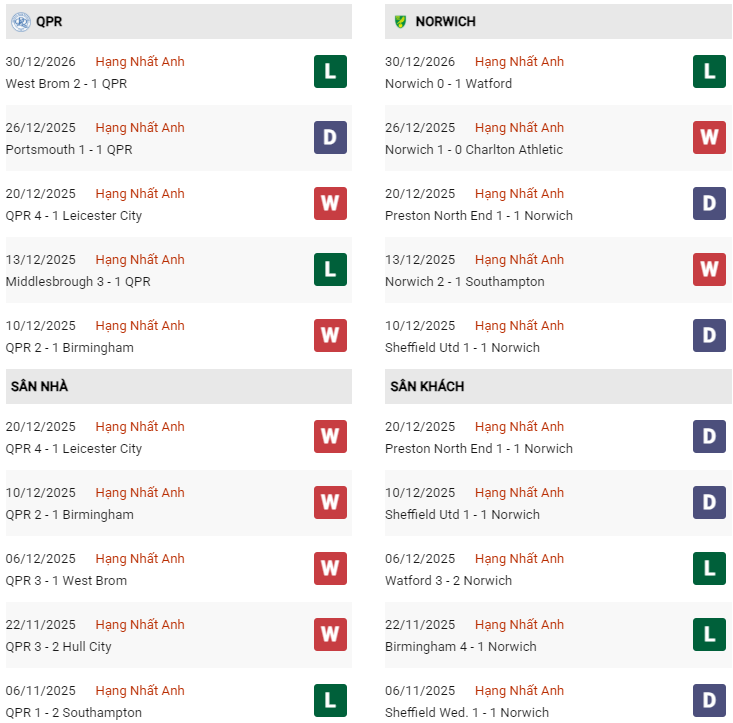This screenshot has width=733, height=723.
Task: Click the D badge for Portsmouth 1 - 1 QPR
Action: click(x=330, y=138)
